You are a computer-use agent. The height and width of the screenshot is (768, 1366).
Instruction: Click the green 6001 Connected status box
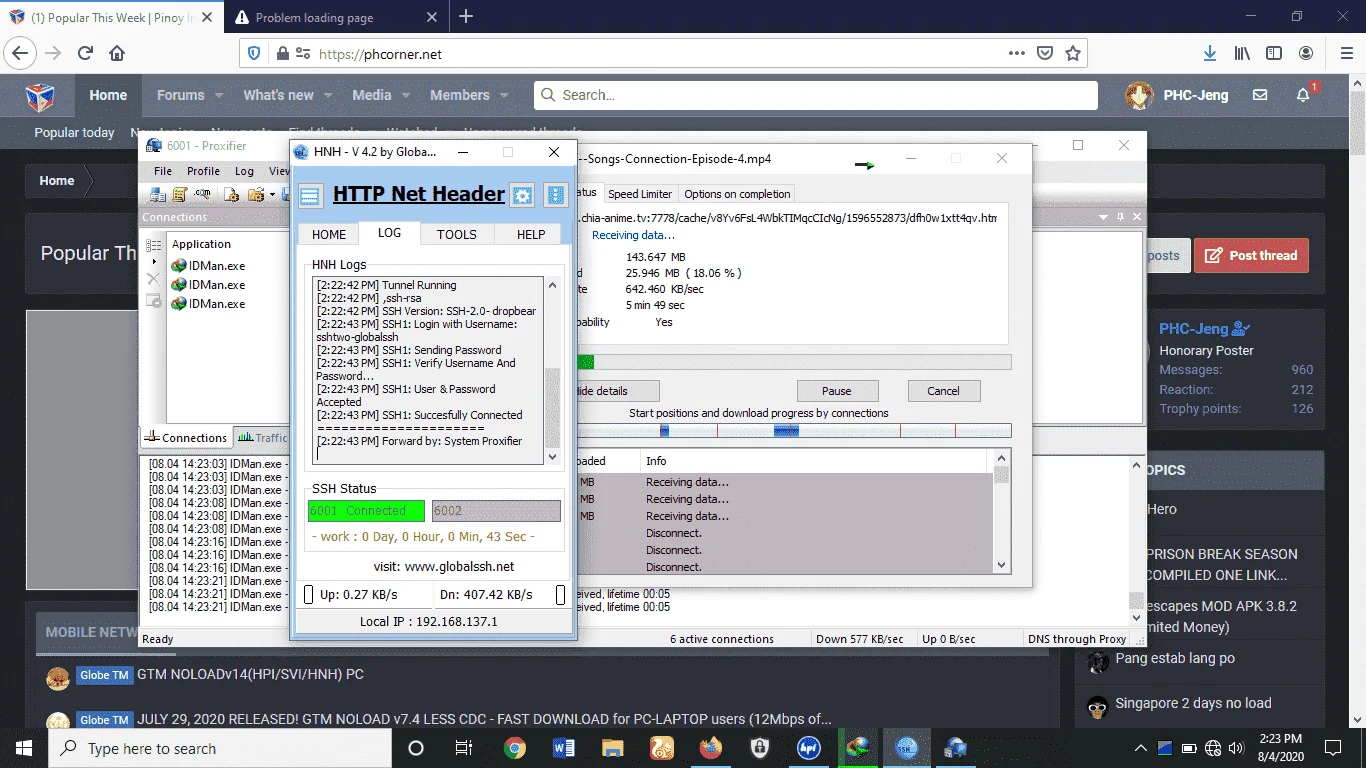point(366,511)
